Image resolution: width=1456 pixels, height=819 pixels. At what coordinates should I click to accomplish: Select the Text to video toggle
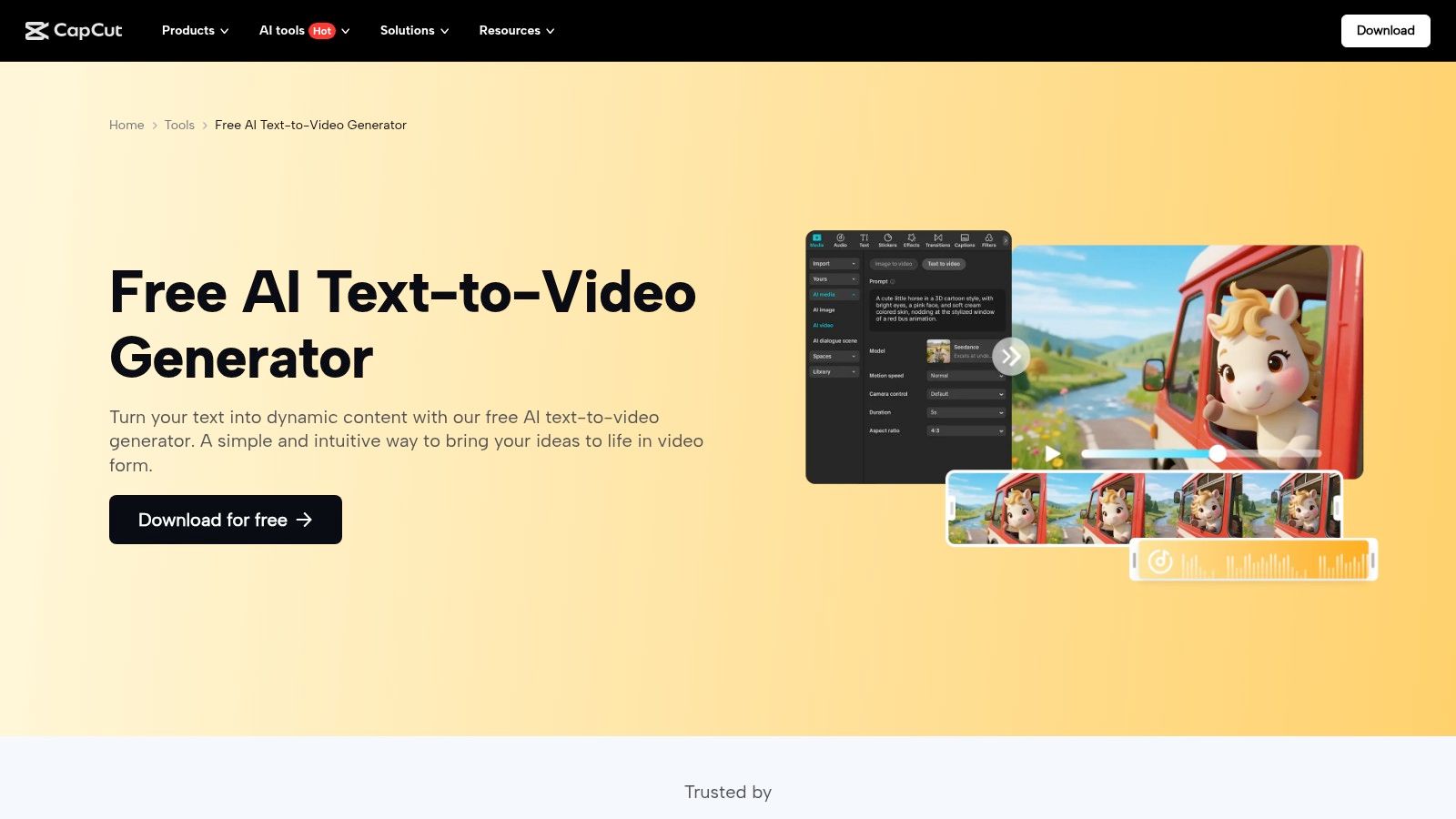click(x=944, y=264)
